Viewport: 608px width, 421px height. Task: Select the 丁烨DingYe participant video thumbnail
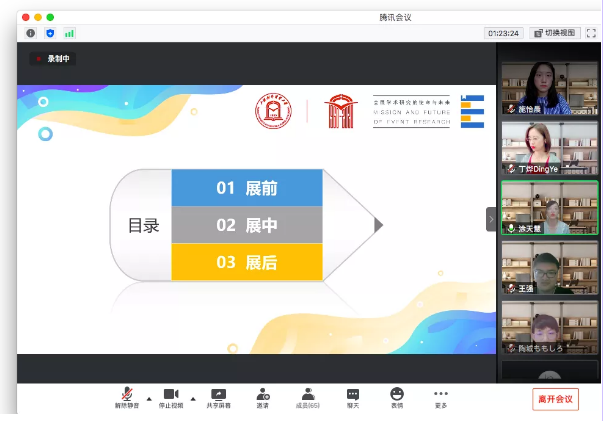(549, 148)
